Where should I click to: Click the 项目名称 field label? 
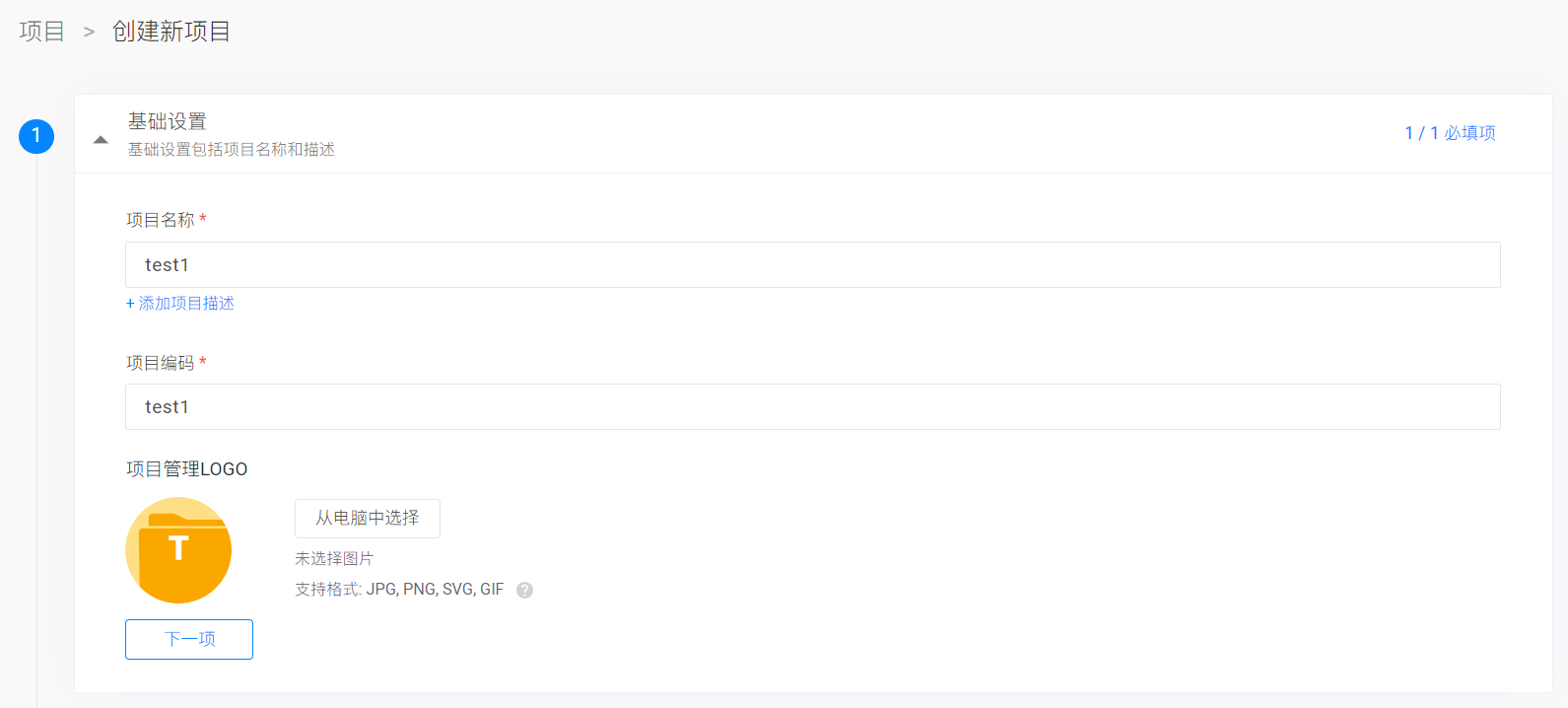tap(161, 220)
